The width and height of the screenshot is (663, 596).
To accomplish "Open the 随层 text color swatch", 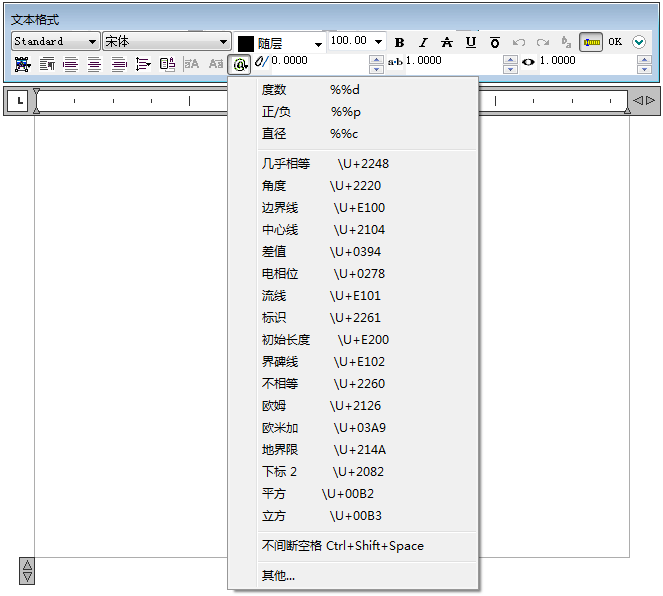I will [x=280, y=43].
